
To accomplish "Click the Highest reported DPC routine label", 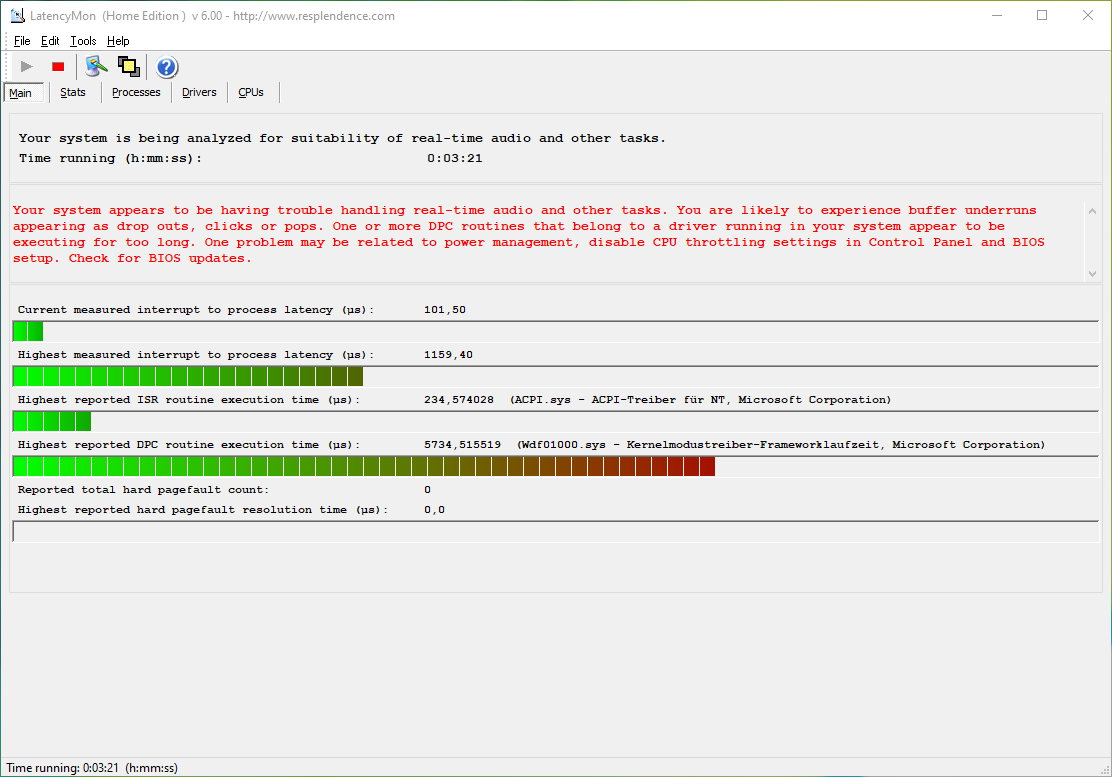I will coord(189,445).
